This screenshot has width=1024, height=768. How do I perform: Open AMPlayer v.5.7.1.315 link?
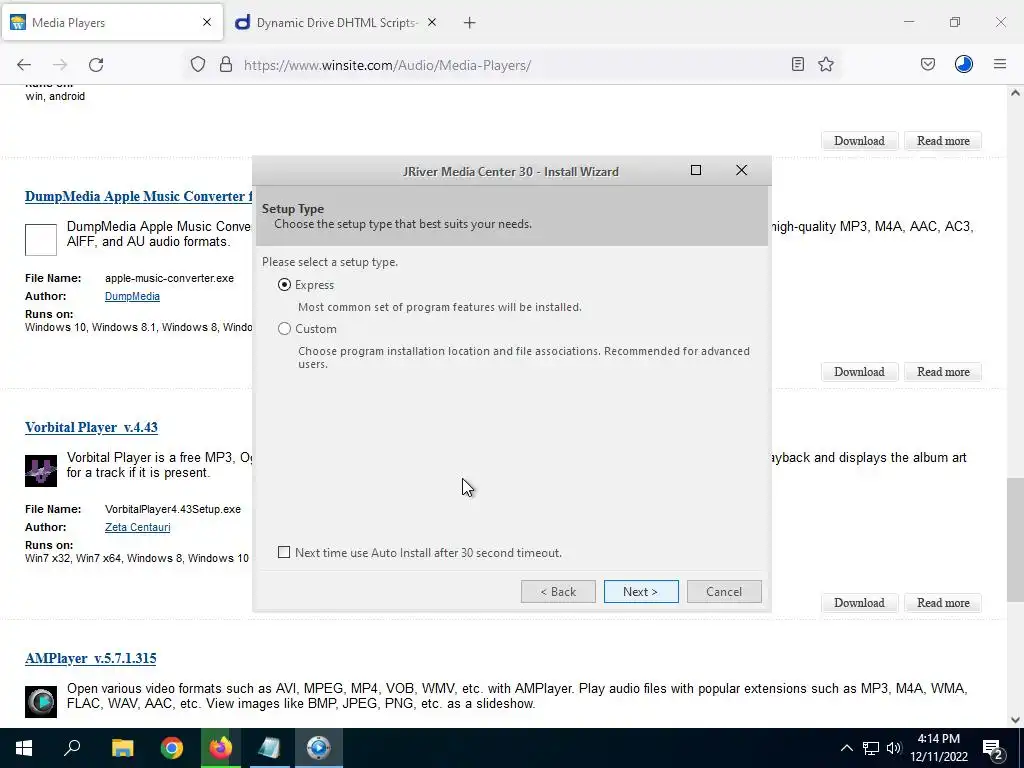(91, 658)
